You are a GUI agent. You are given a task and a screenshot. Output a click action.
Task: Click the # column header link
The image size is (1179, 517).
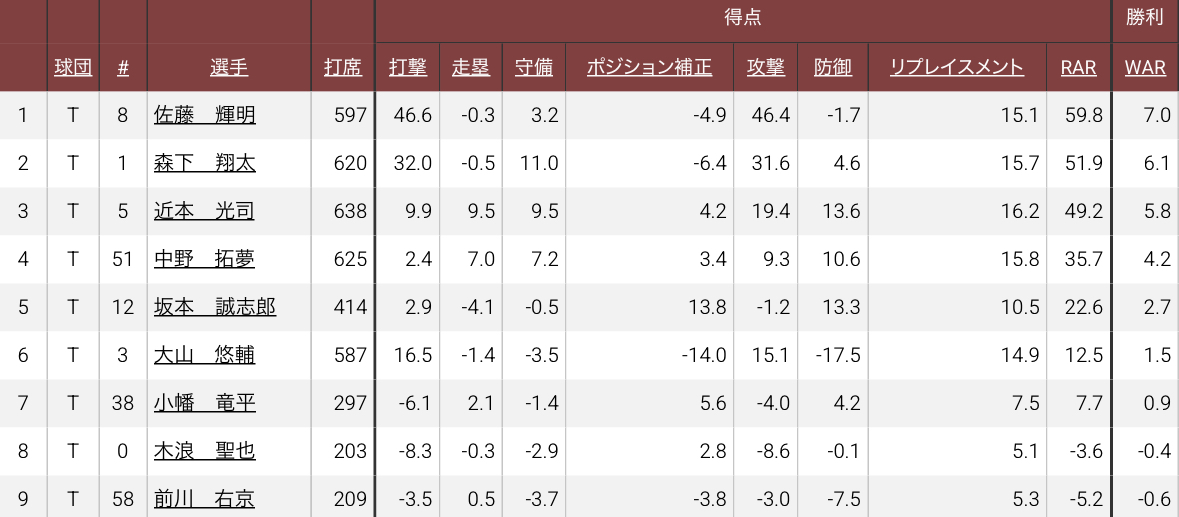click(123, 67)
